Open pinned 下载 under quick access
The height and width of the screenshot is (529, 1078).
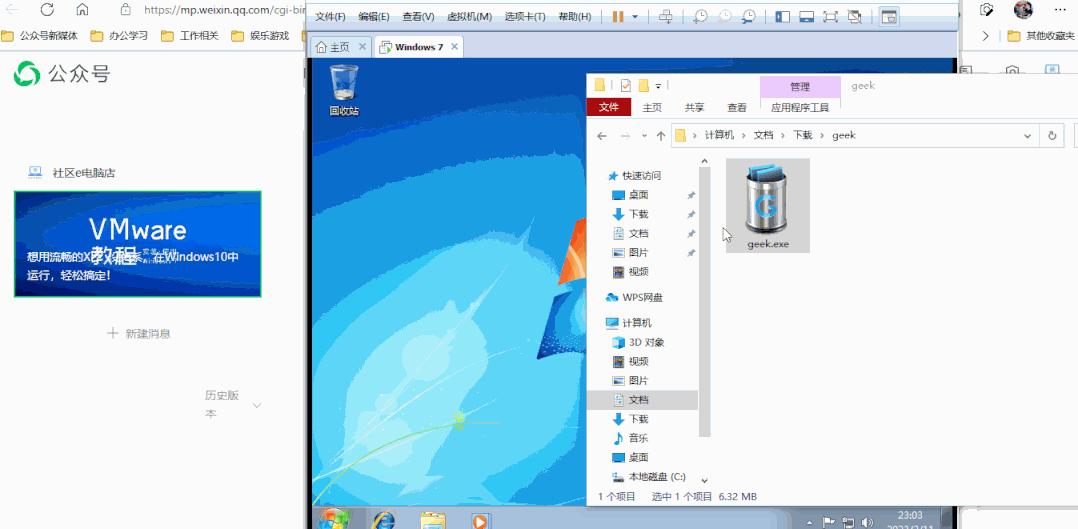641,215
